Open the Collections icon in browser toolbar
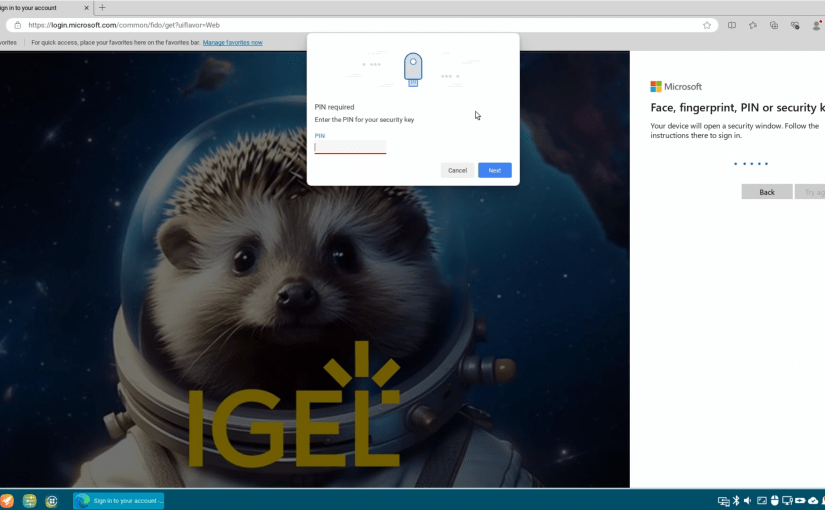Viewport: 825px width, 510px height. tap(774, 25)
